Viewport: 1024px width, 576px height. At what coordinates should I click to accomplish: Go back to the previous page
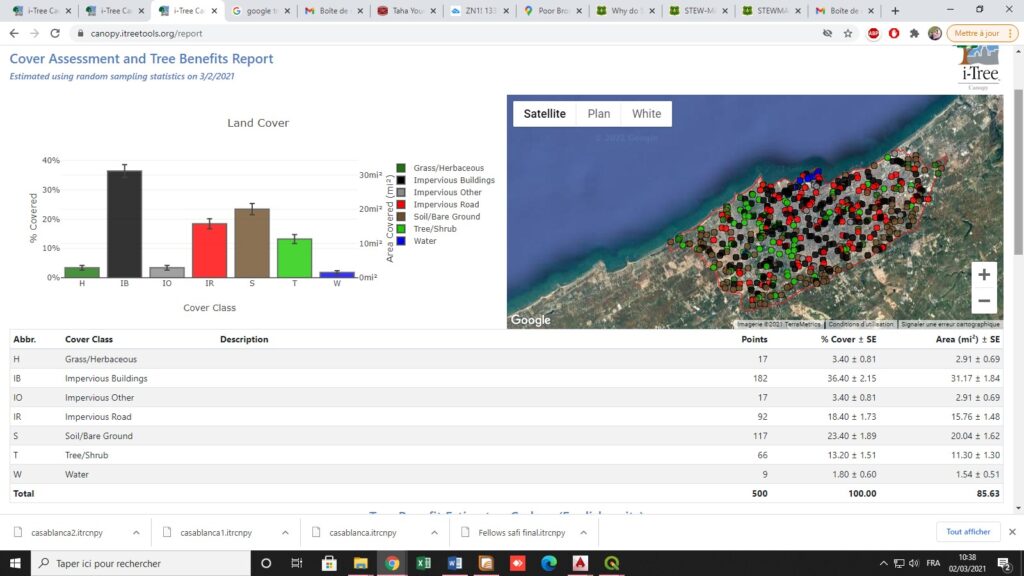[x=14, y=33]
